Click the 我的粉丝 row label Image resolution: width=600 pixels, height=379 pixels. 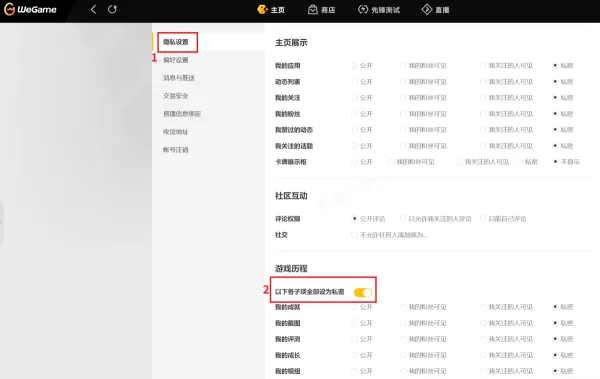287,114
